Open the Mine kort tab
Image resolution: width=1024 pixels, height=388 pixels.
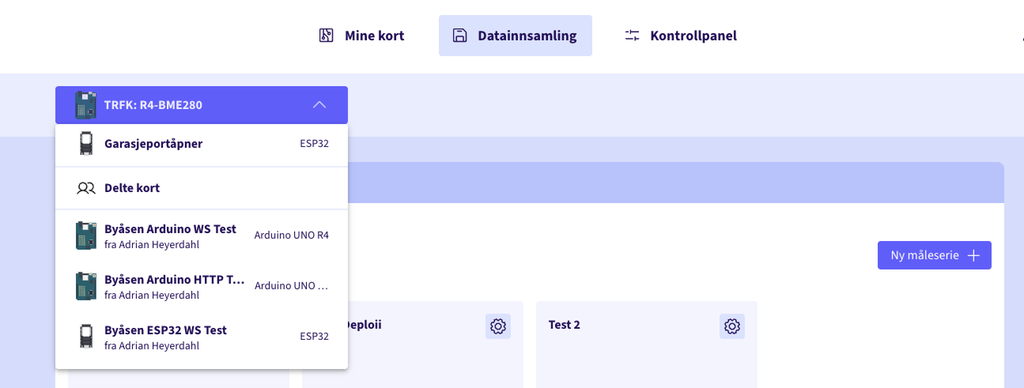click(x=361, y=35)
